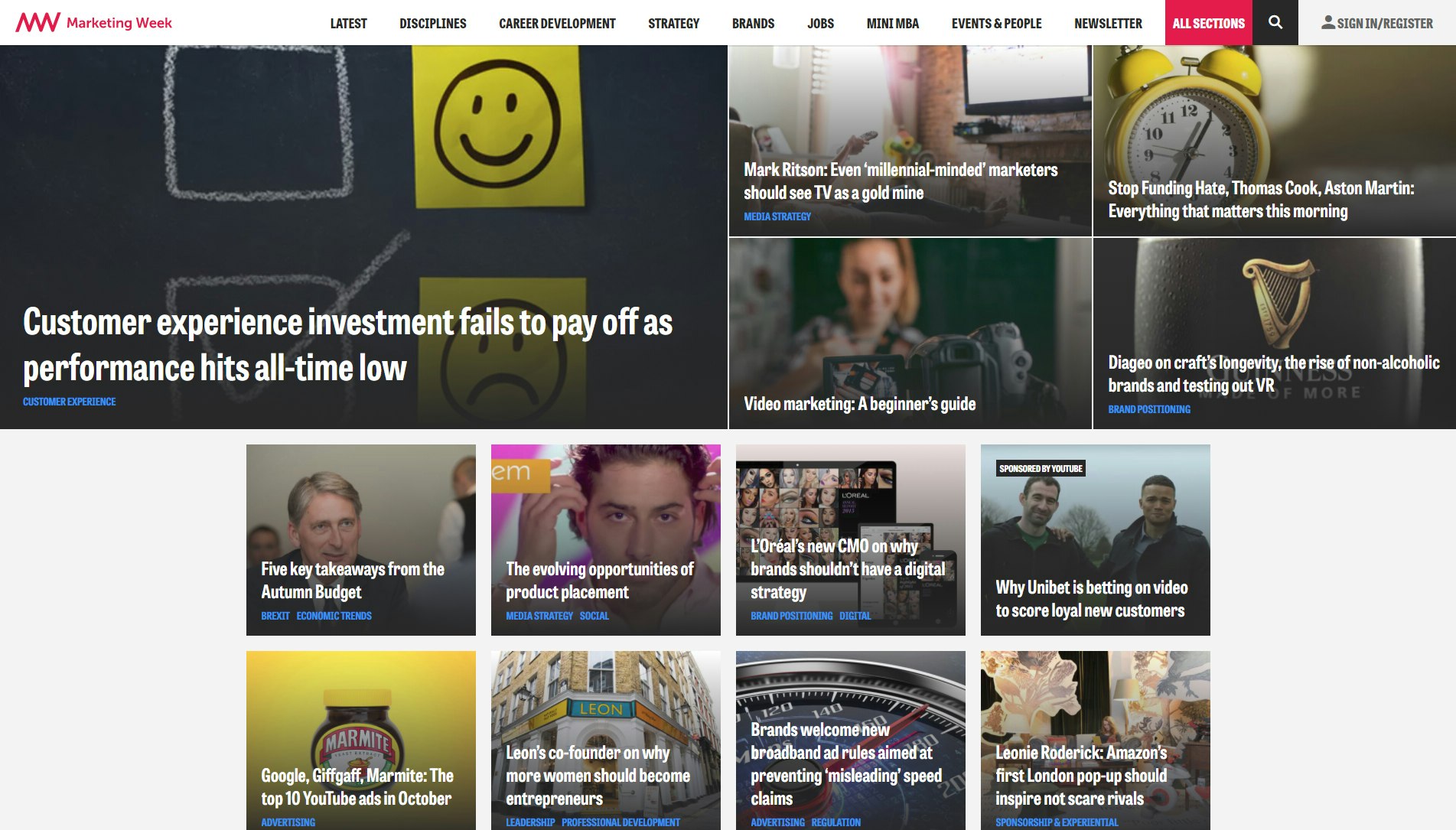Open the Marmite YouTube ads article
The height and width of the screenshot is (830, 1456).
(357, 787)
